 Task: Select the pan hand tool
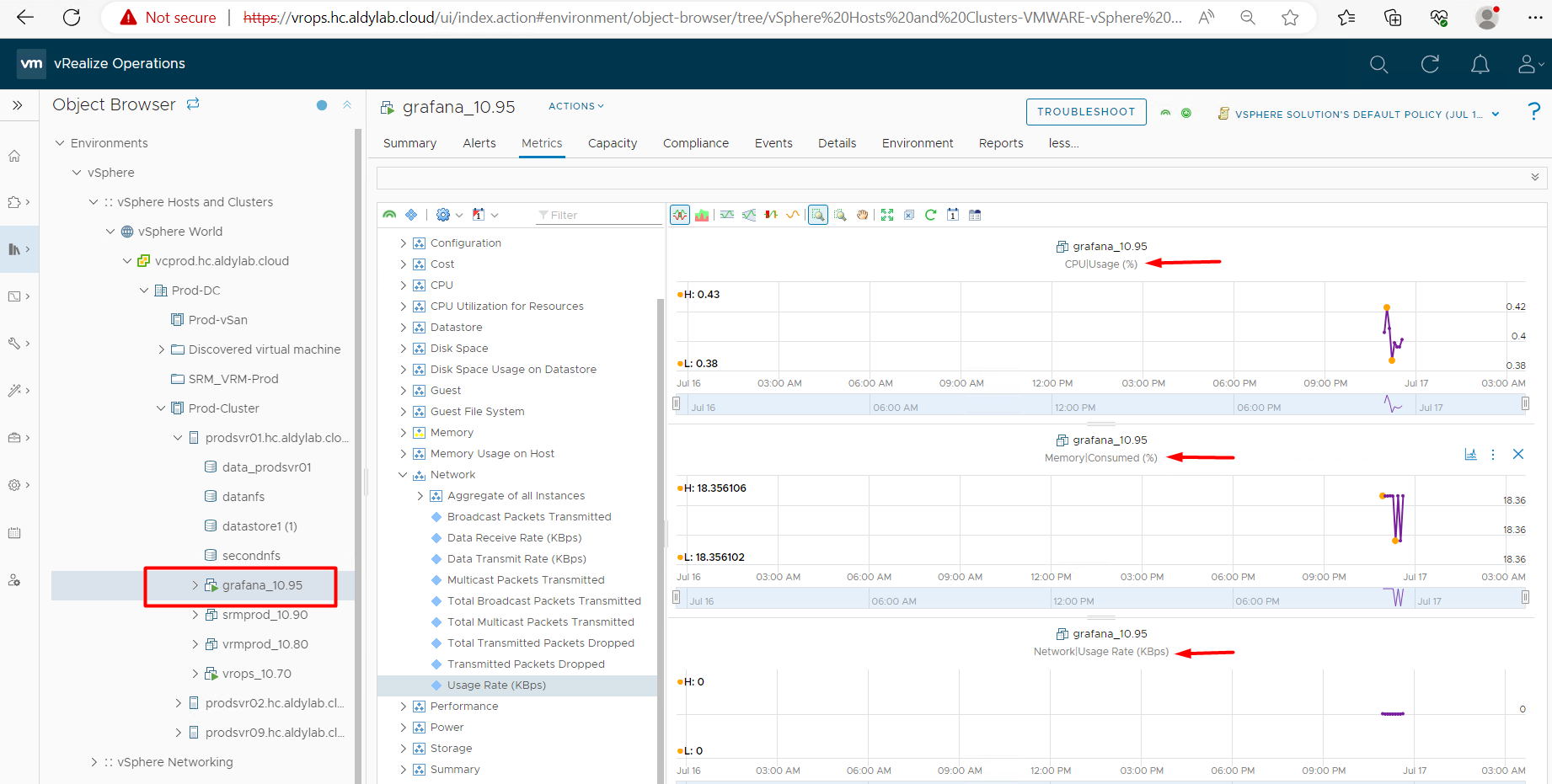[863, 215]
